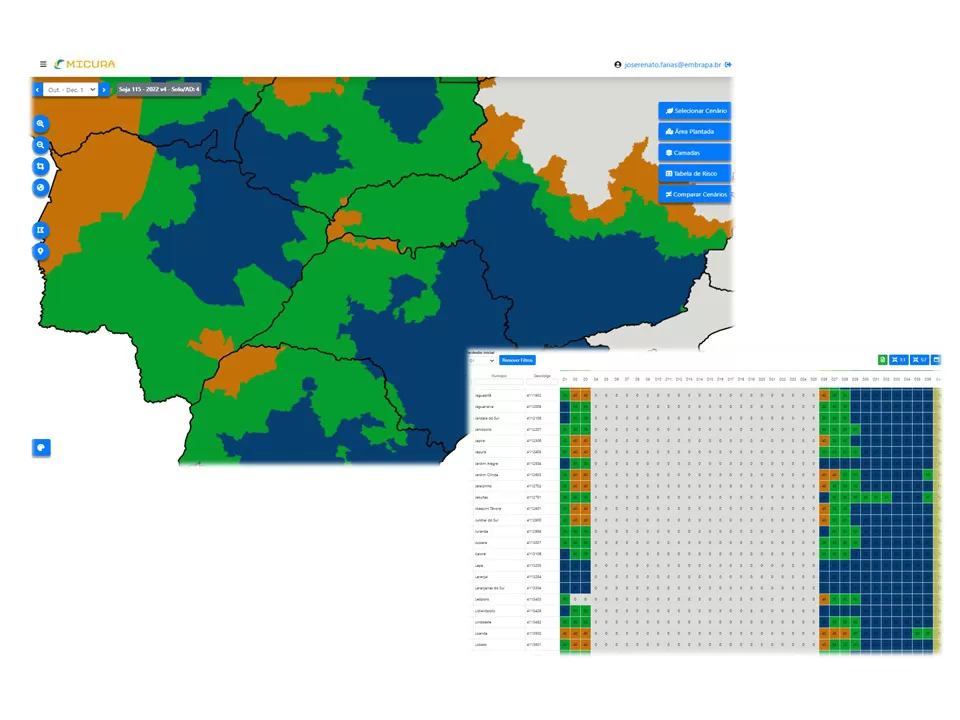Screen dimensions: 960x720
Task: Click the zoom in map button
Action: 41,124
